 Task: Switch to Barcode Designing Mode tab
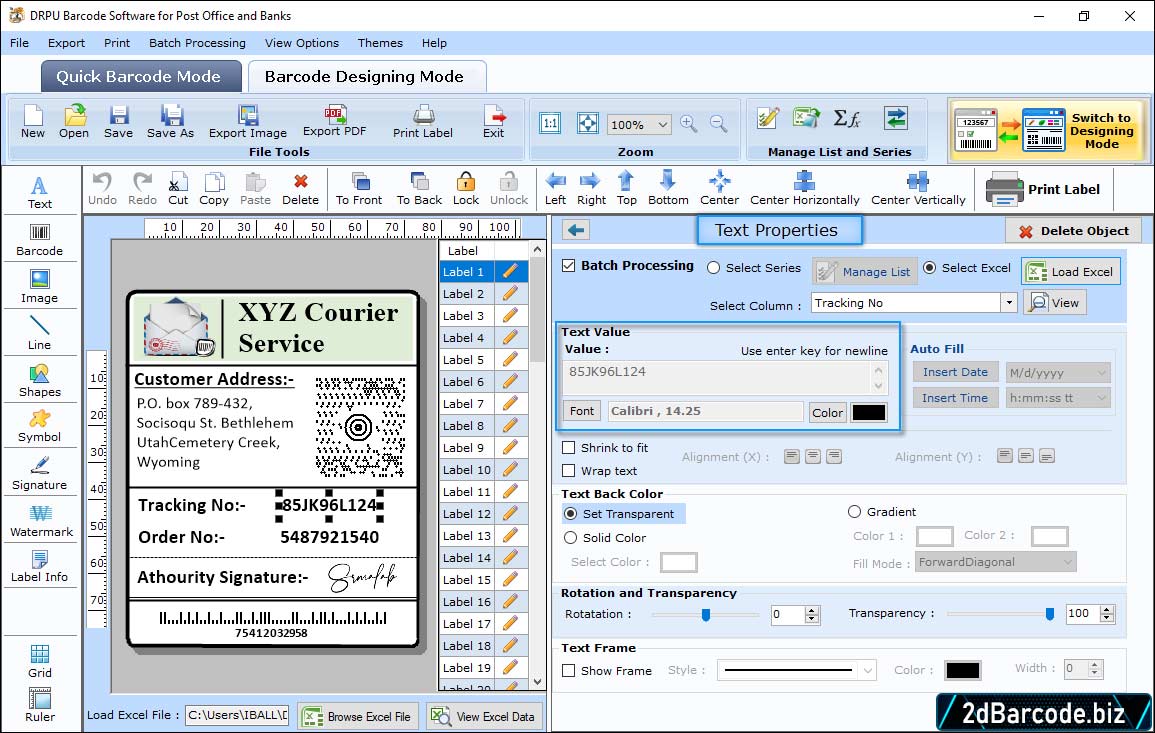tap(366, 77)
